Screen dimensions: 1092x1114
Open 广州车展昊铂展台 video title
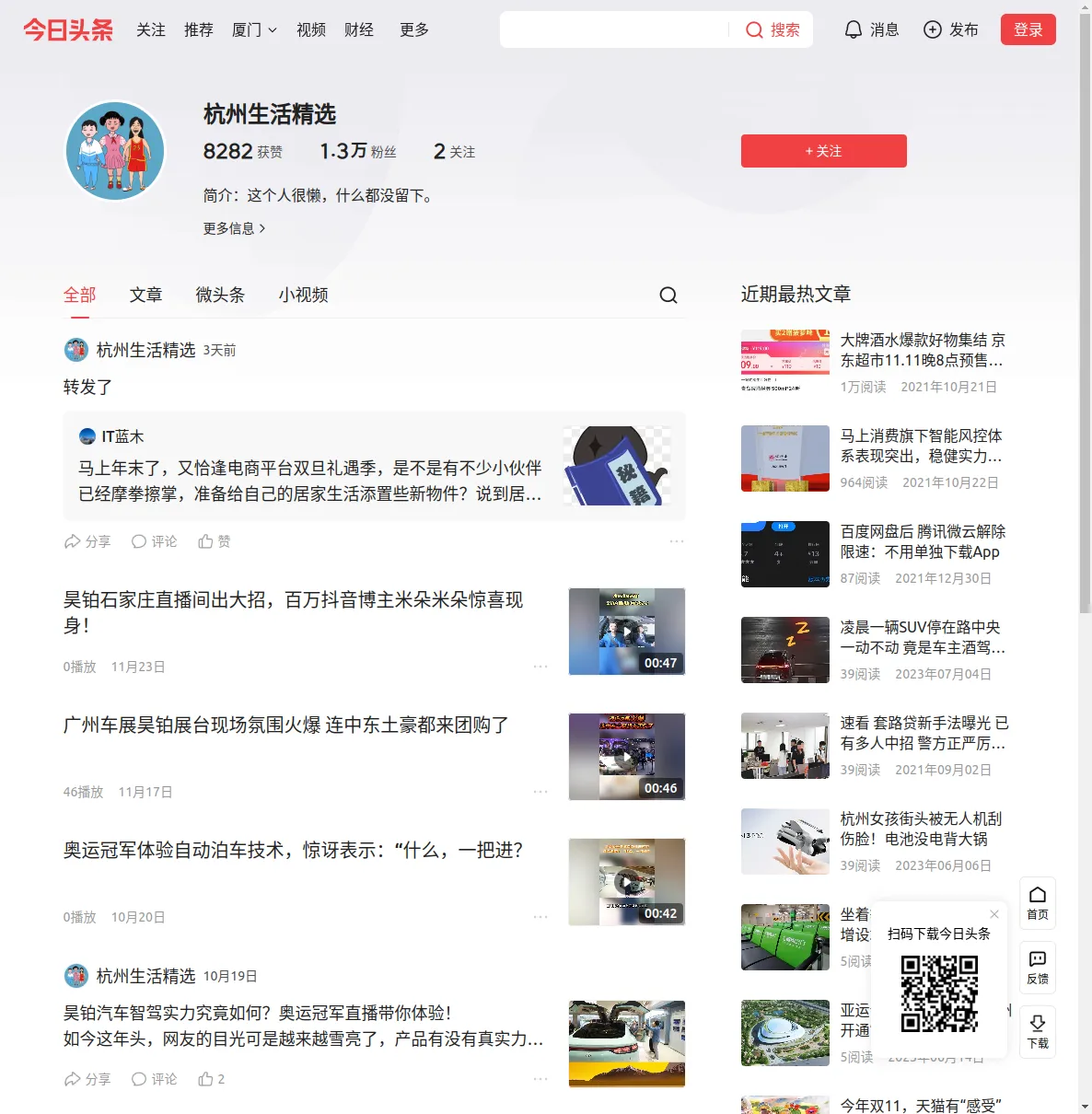(285, 725)
